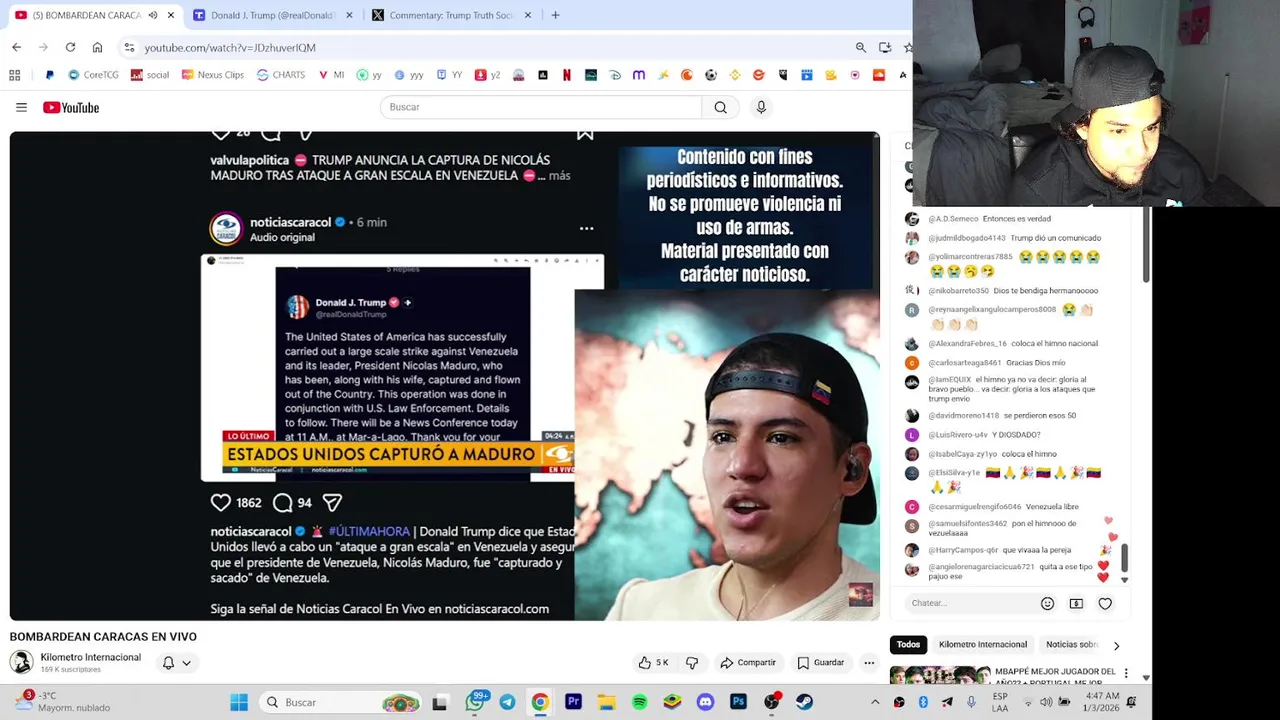Screen dimensions: 1280x720
Task: Open Windows Start menu
Action: 239,702
